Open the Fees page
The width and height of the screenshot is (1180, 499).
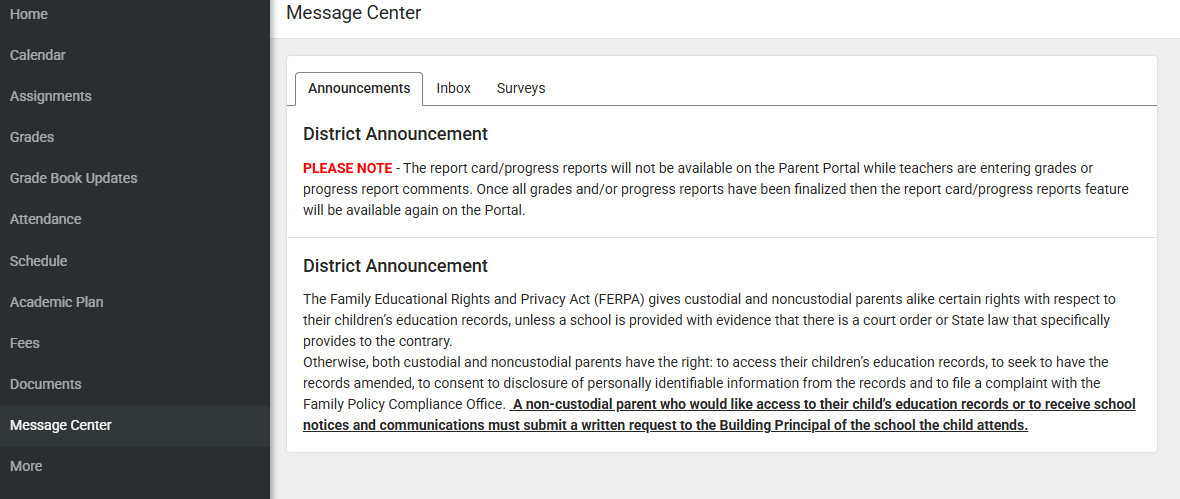click(x=25, y=343)
